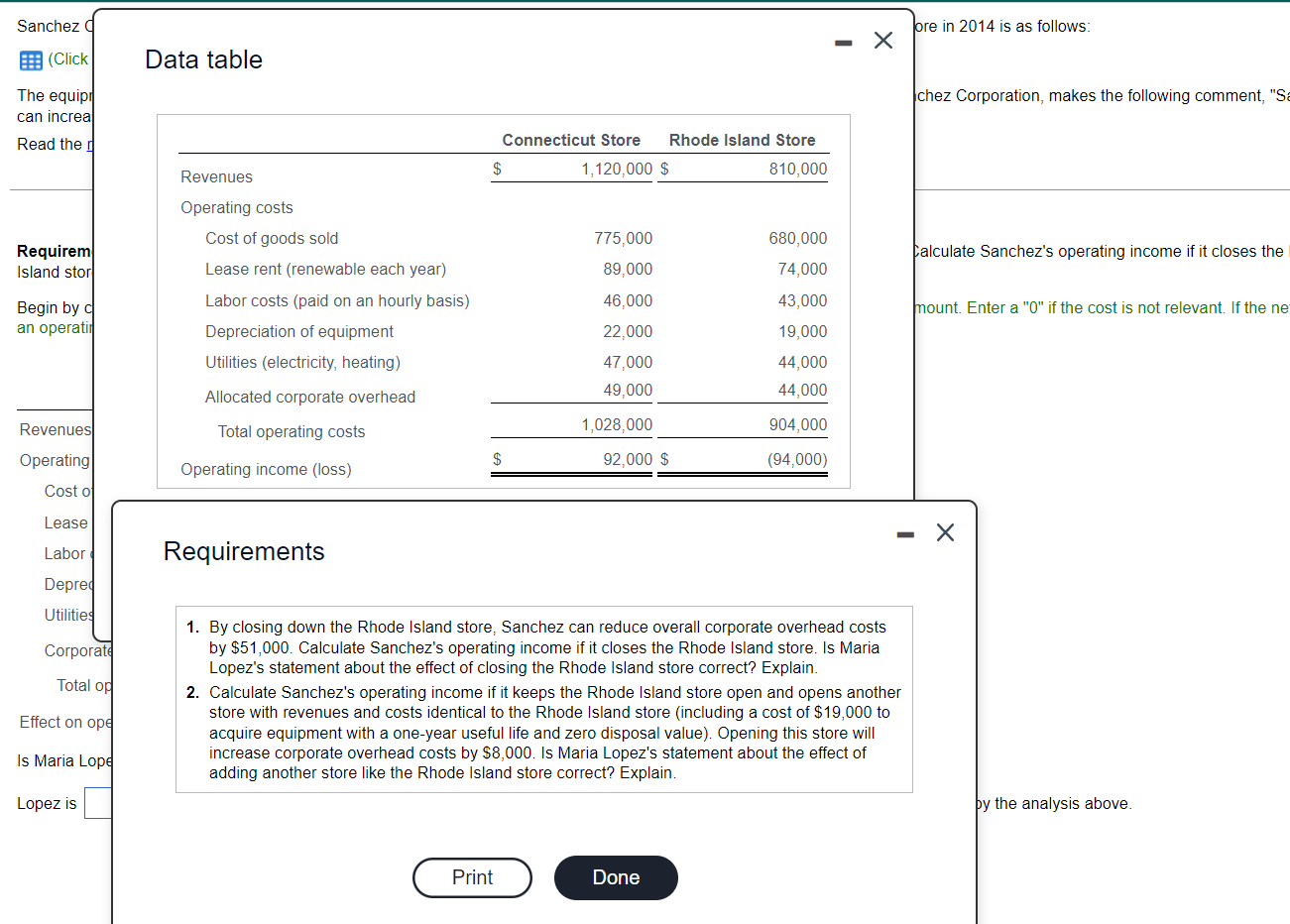Image resolution: width=1290 pixels, height=924 pixels.
Task: Close the Data table dialog with X
Action: [x=882, y=40]
